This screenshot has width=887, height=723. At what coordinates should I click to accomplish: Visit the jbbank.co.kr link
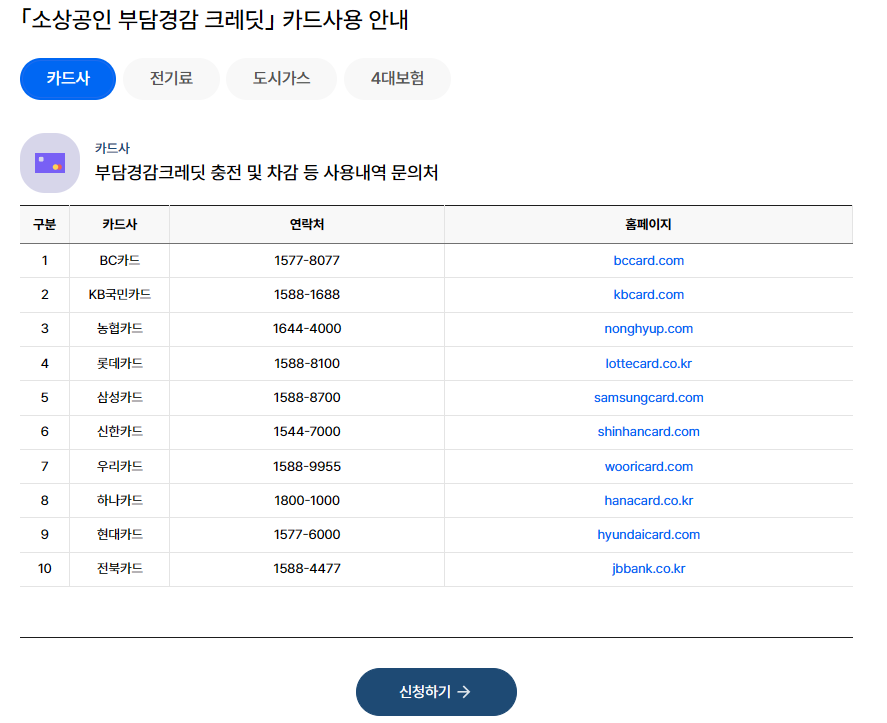[x=648, y=569]
